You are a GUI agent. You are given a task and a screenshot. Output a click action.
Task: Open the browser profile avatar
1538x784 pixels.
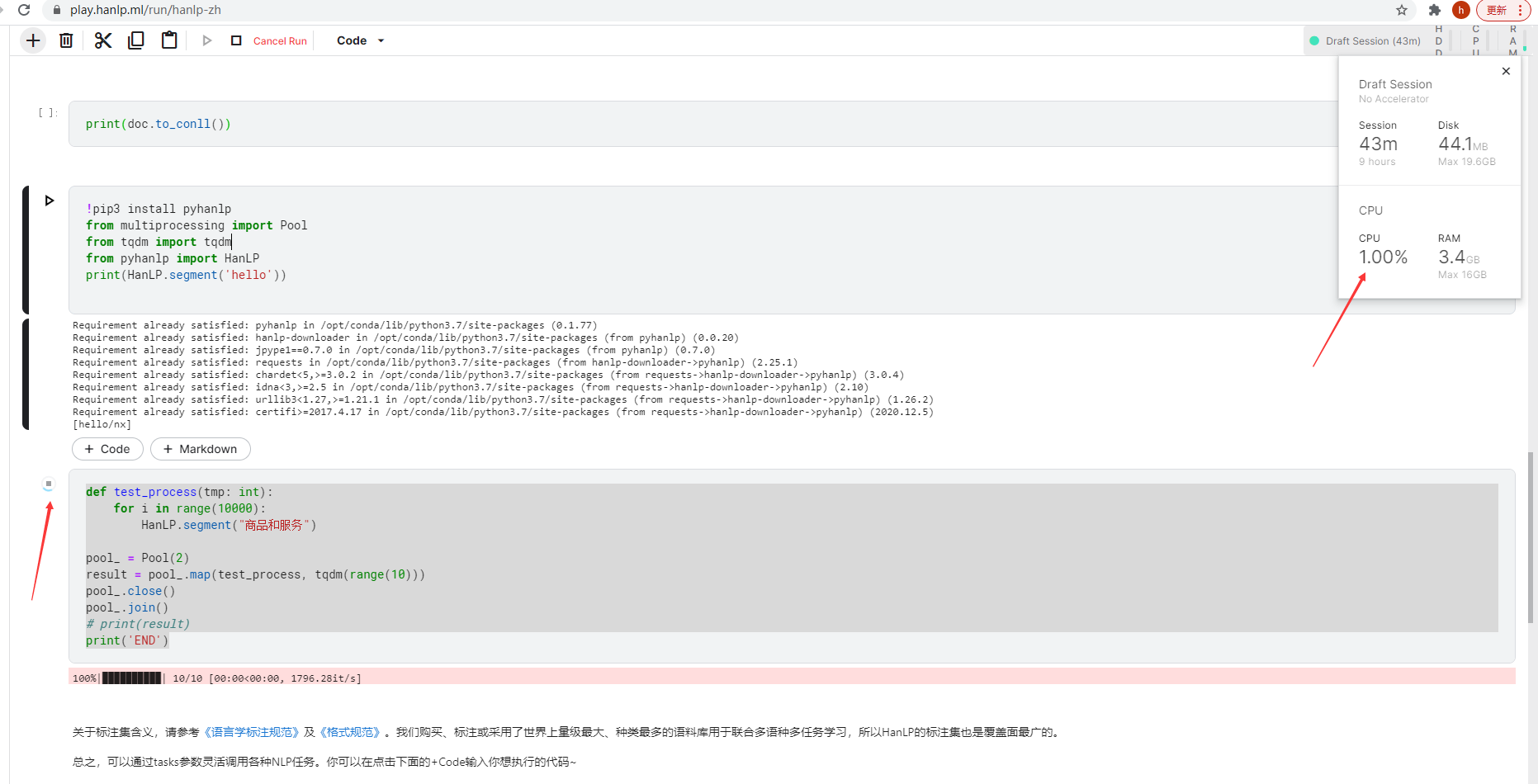pyautogui.click(x=1461, y=10)
